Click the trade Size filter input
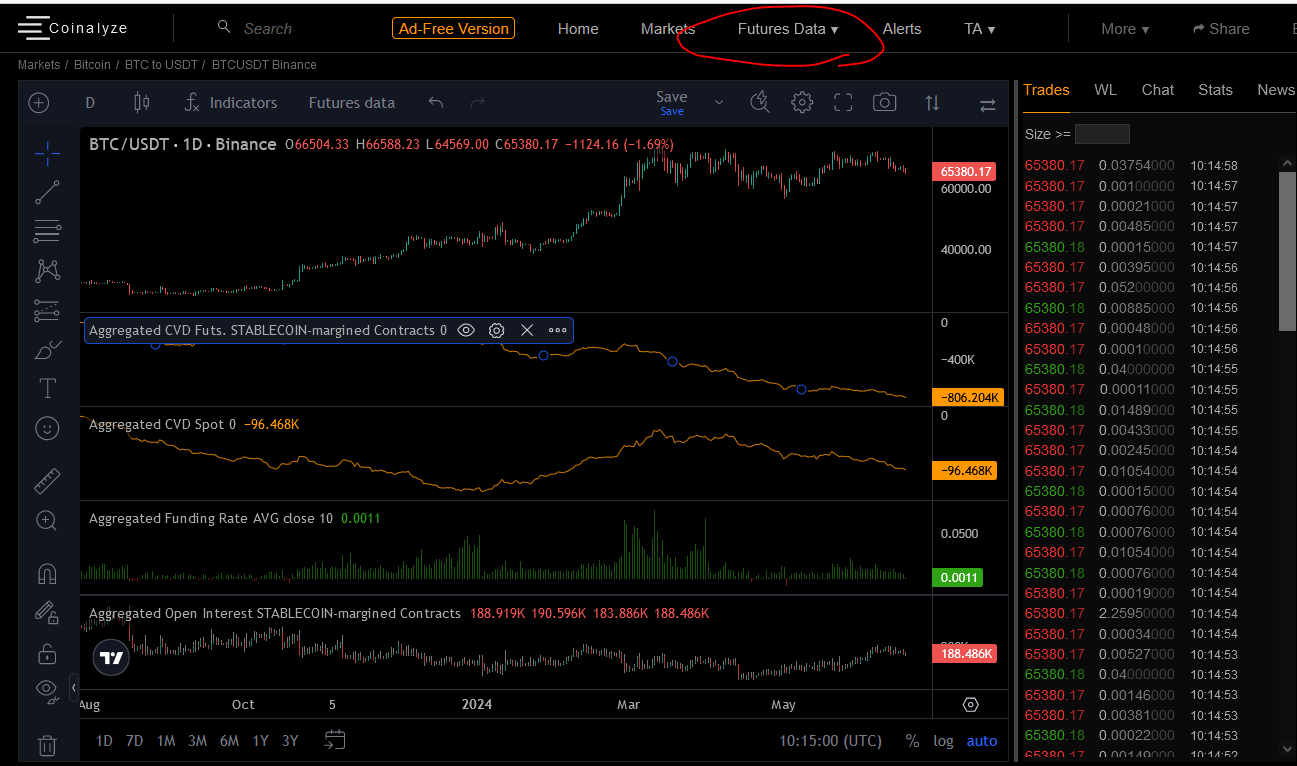The image size is (1297, 766). tap(1102, 134)
